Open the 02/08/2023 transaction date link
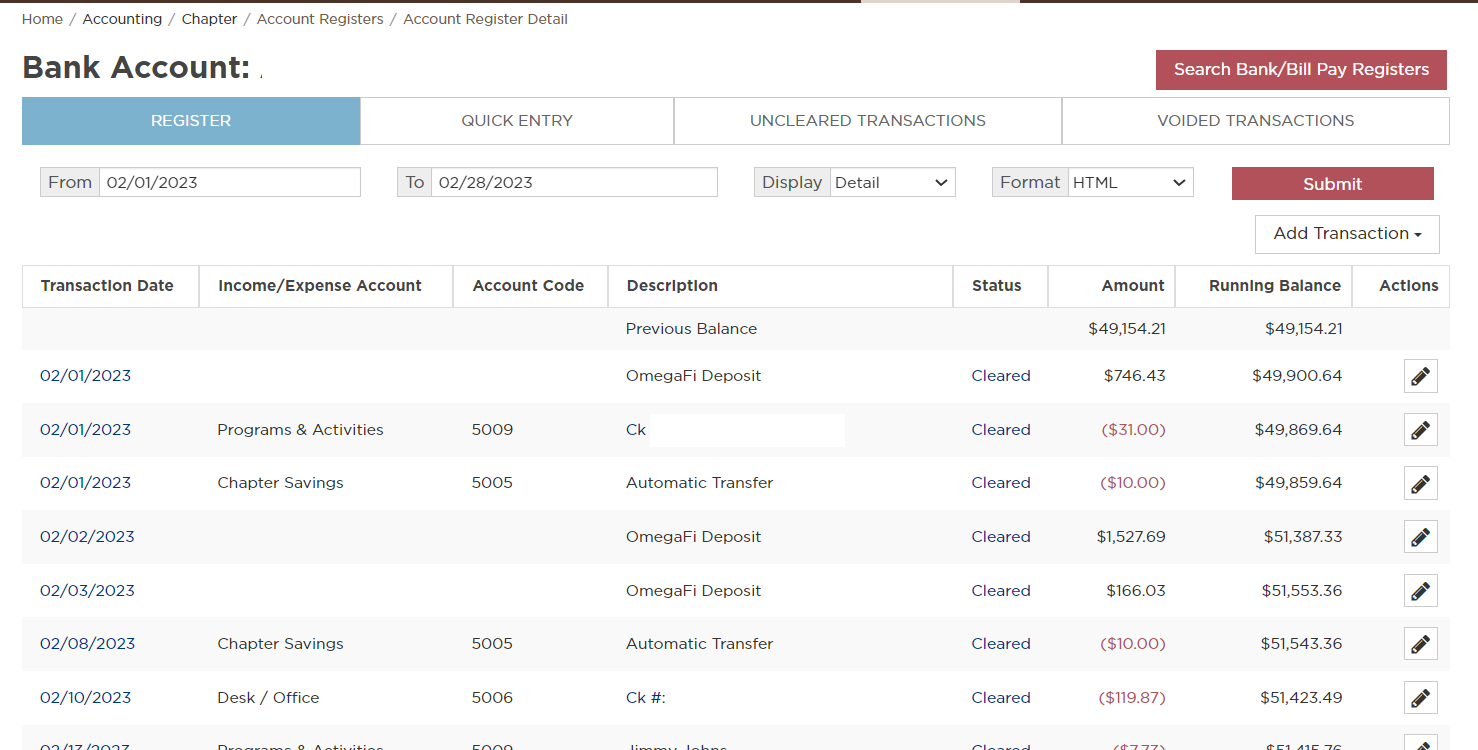1478x750 pixels. [x=87, y=644]
